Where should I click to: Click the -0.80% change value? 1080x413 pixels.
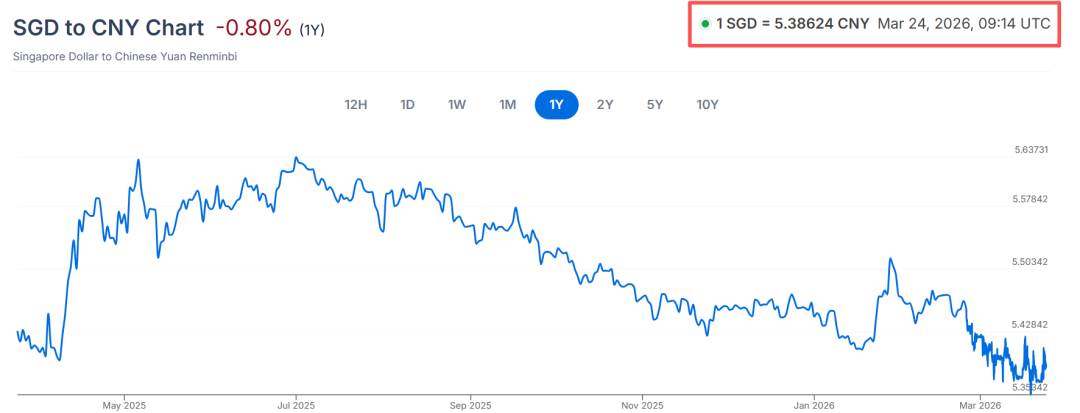pyautogui.click(x=253, y=29)
